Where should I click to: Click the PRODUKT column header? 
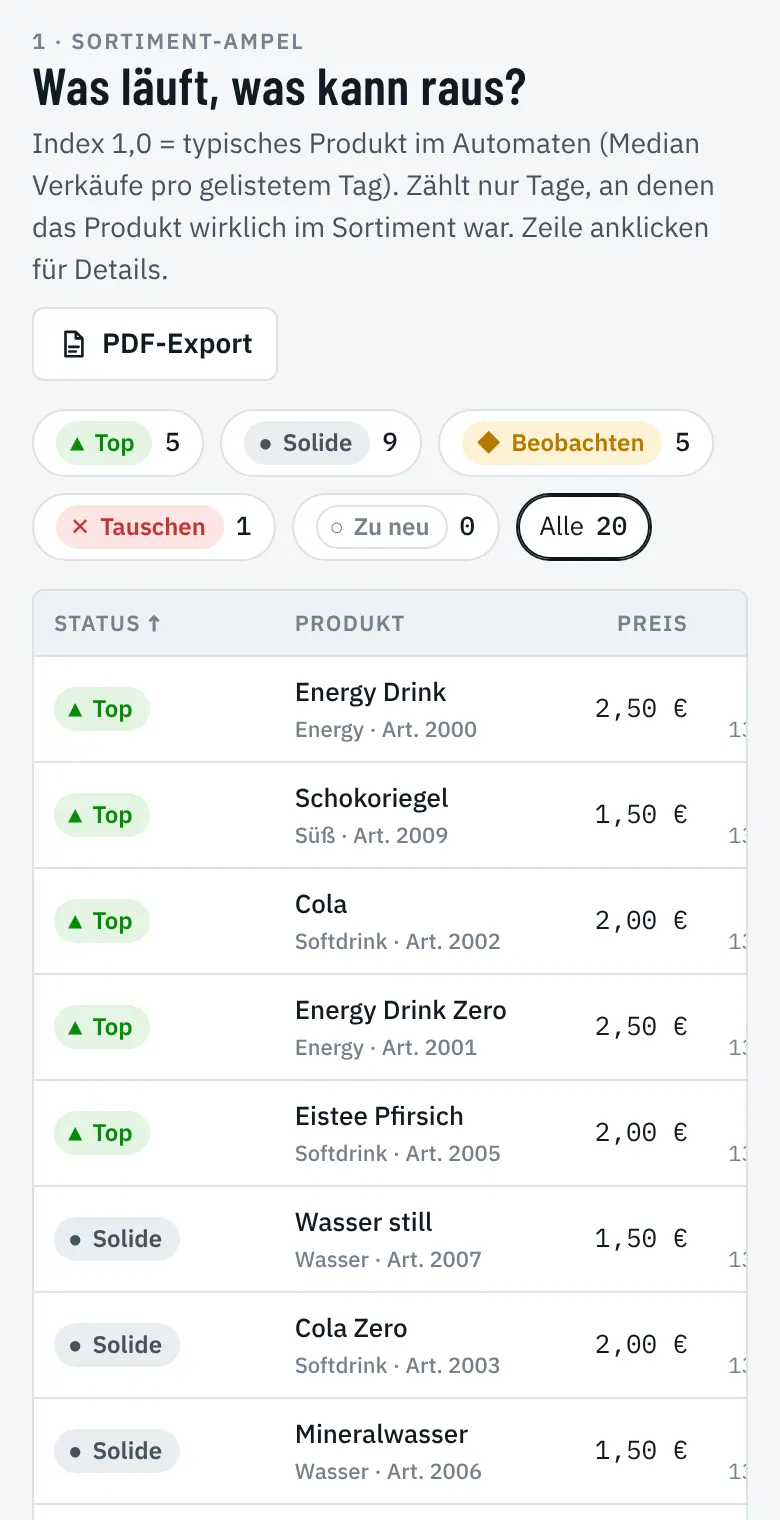[350, 624]
